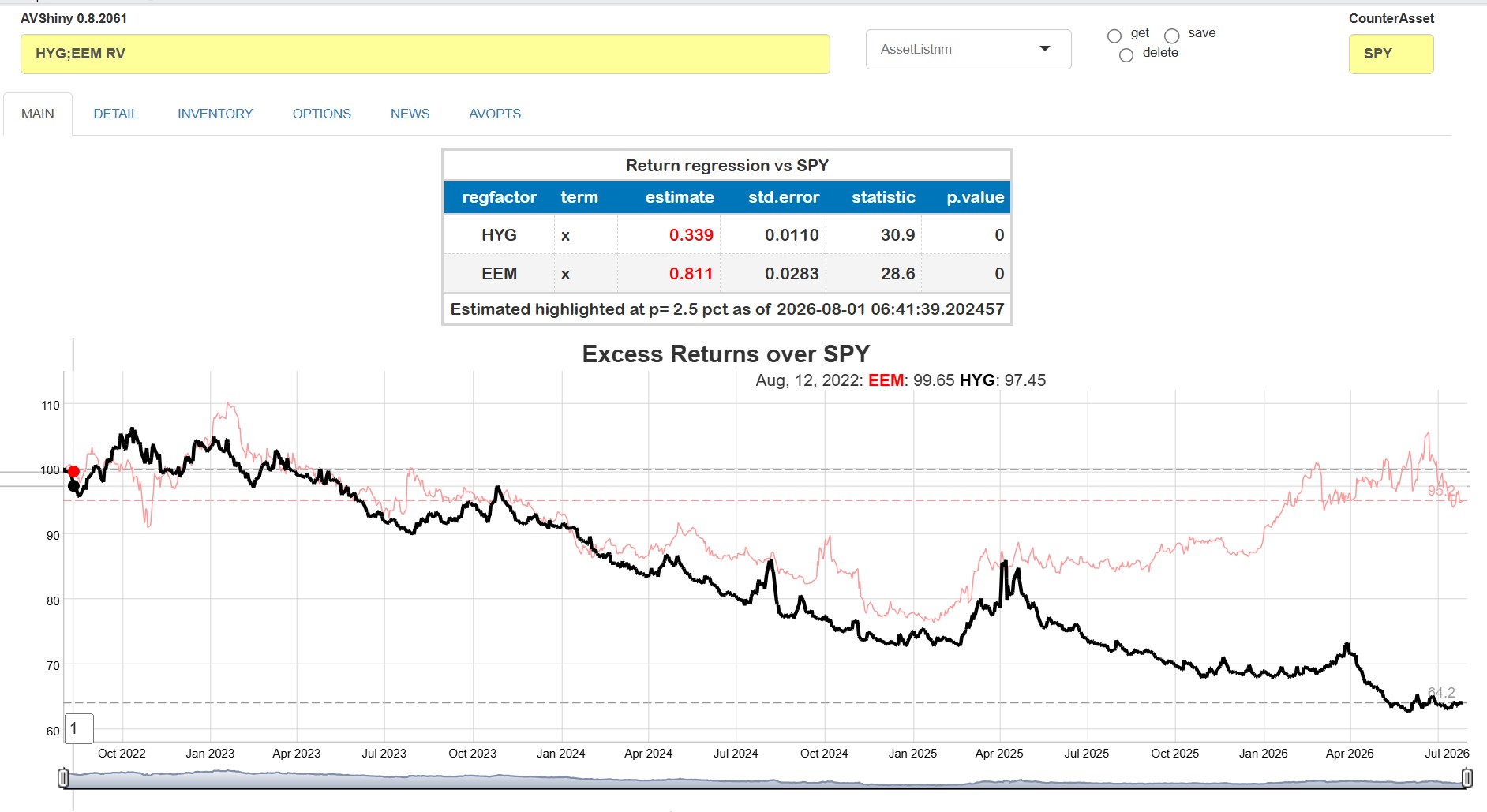The height and width of the screenshot is (812, 1487).
Task: Click the EEM estimate value 0.811
Action: coord(691,274)
